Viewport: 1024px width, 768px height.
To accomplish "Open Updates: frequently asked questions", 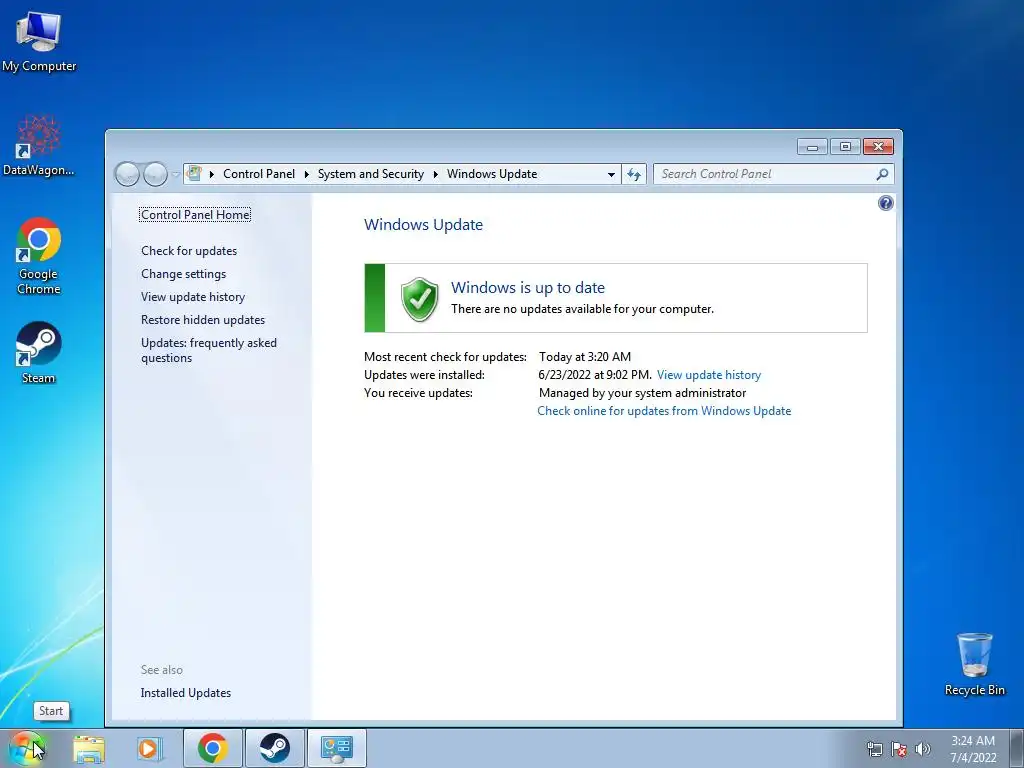I will coord(209,350).
